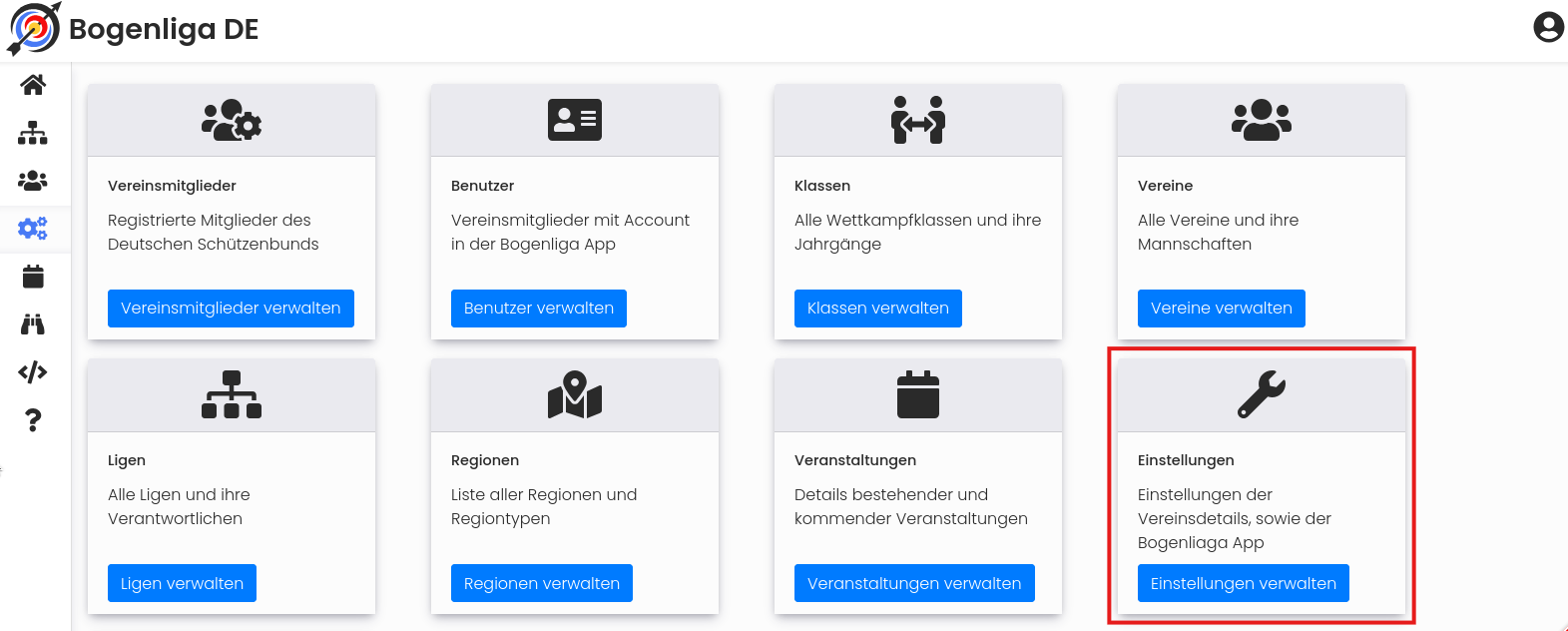Click the question mark help icon
The width and height of the screenshot is (1568, 631).
(33, 420)
